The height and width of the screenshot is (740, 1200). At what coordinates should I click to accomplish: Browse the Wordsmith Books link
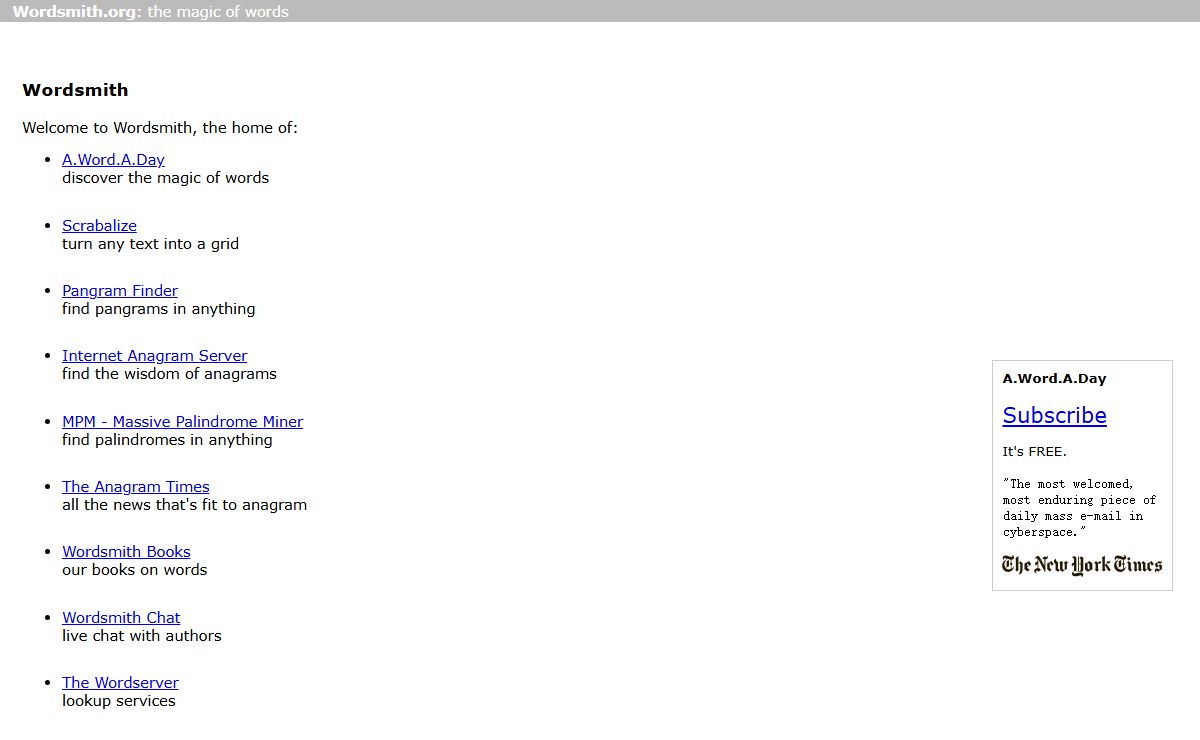(x=126, y=552)
